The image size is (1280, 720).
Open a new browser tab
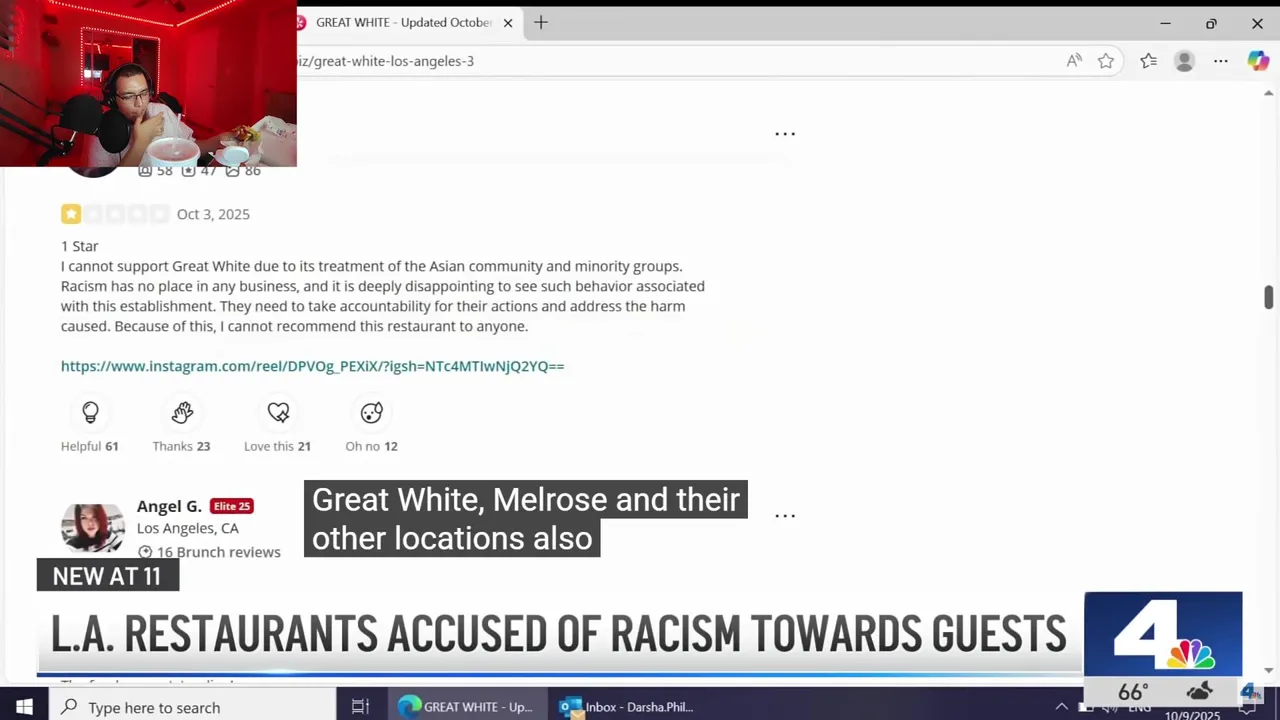point(541,22)
